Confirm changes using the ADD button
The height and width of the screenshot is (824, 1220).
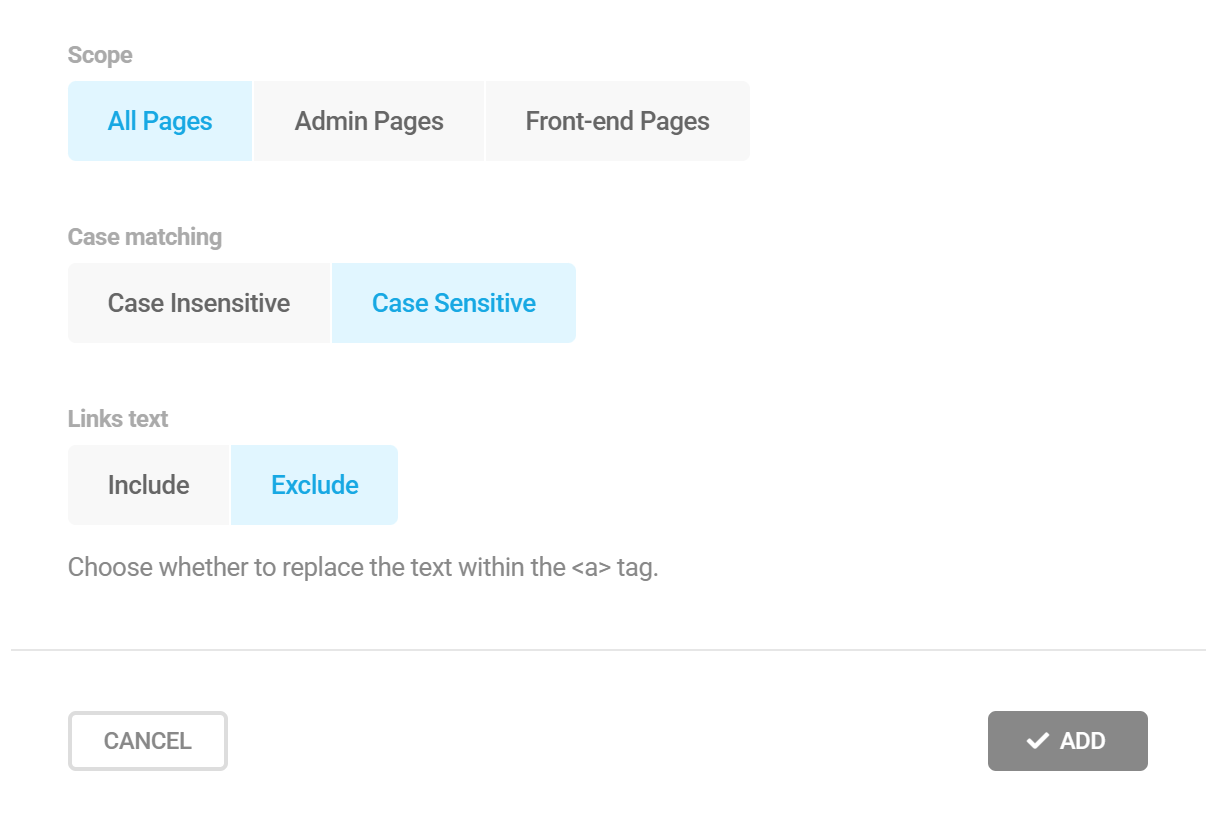click(1067, 740)
